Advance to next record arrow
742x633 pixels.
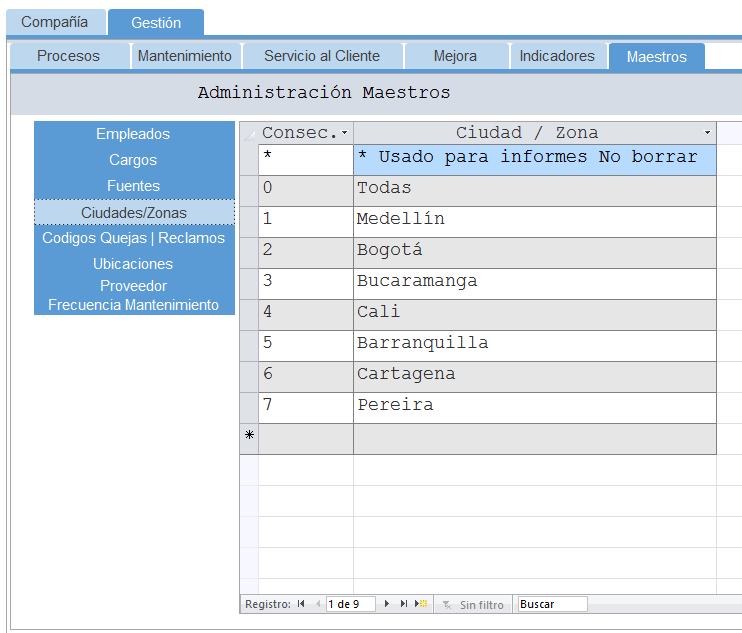click(388, 604)
